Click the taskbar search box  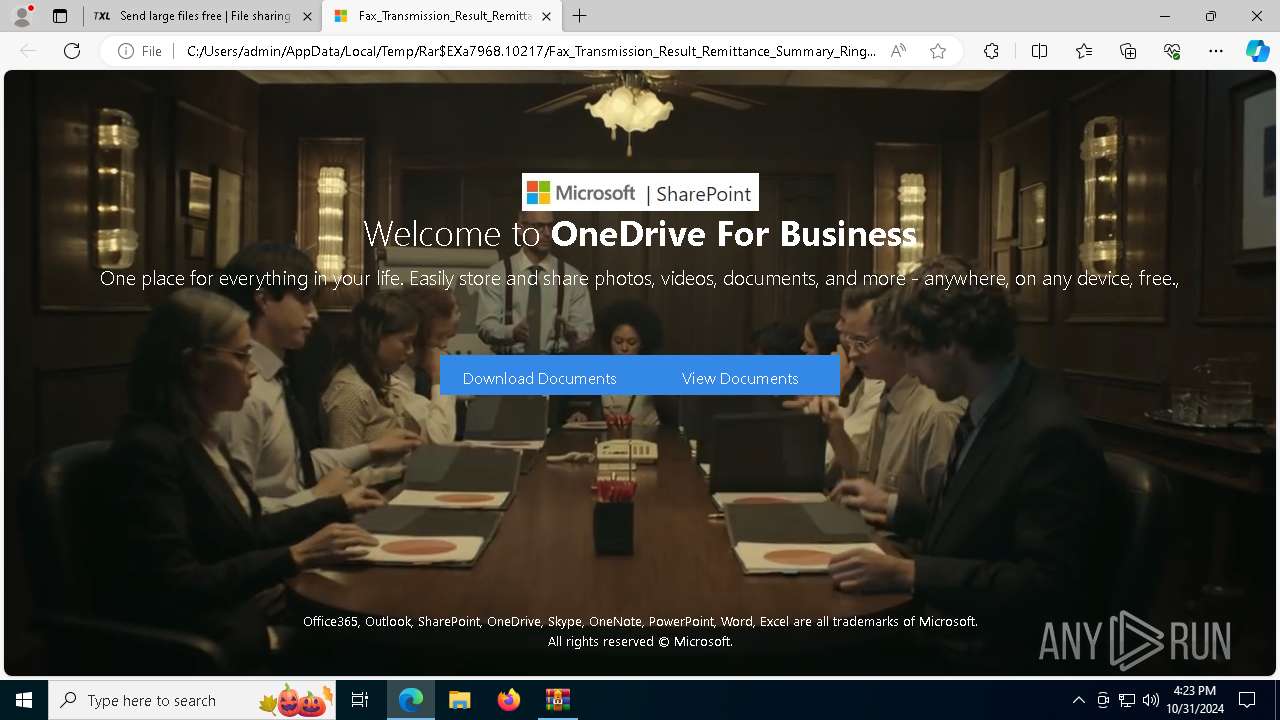192,700
